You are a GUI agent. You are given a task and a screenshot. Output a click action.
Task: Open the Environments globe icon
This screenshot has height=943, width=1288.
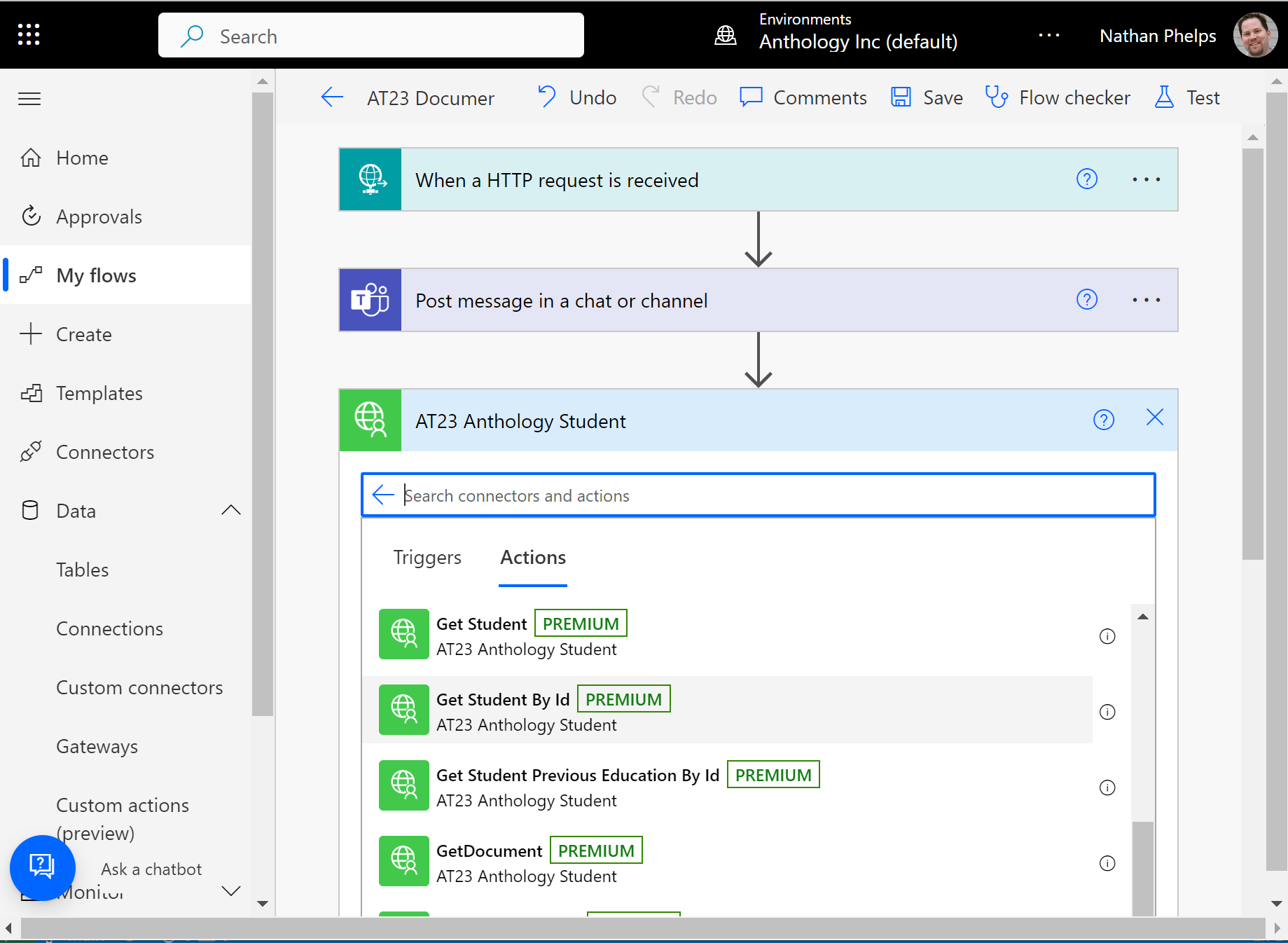725,35
